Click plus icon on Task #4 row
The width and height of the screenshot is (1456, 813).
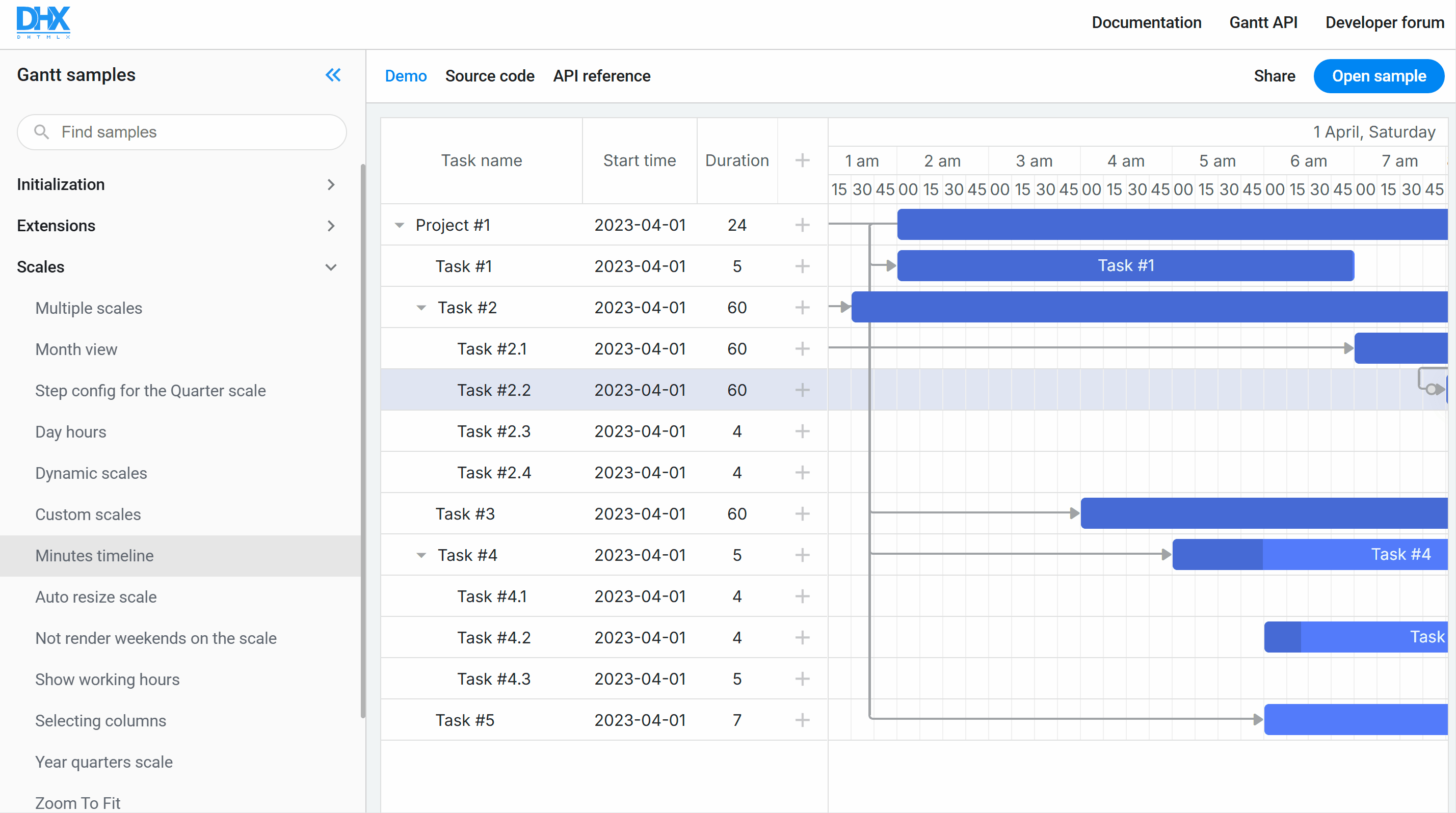802,555
